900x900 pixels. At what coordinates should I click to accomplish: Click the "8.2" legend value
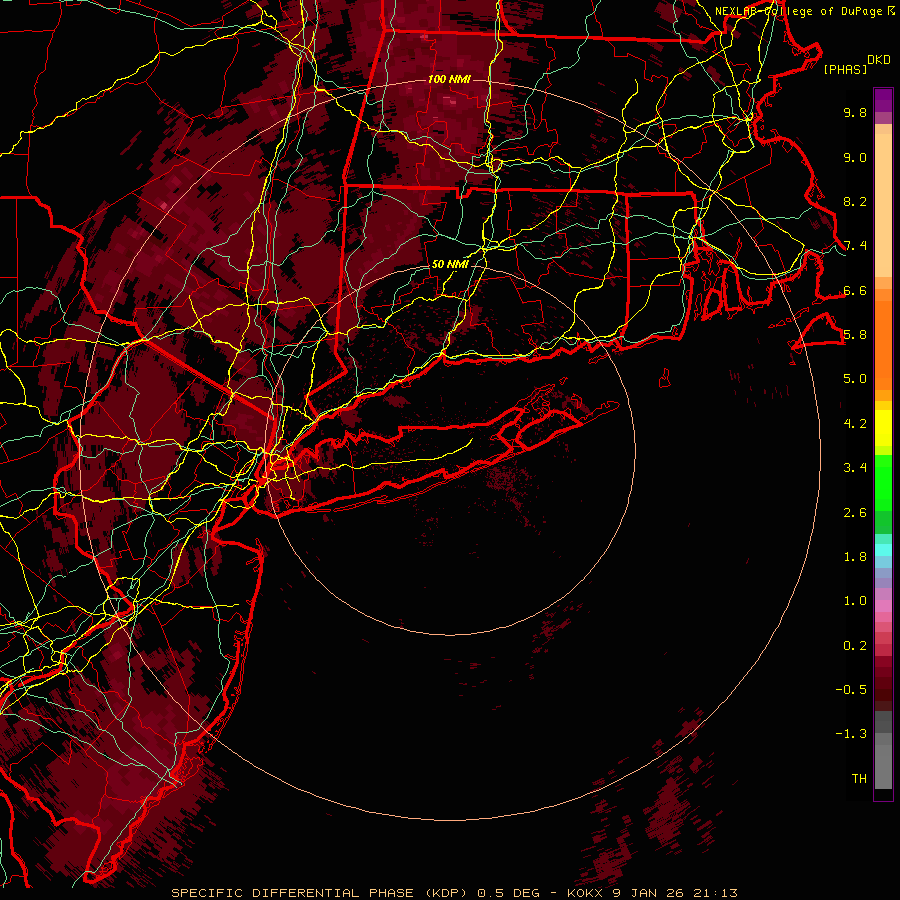point(855,201)
